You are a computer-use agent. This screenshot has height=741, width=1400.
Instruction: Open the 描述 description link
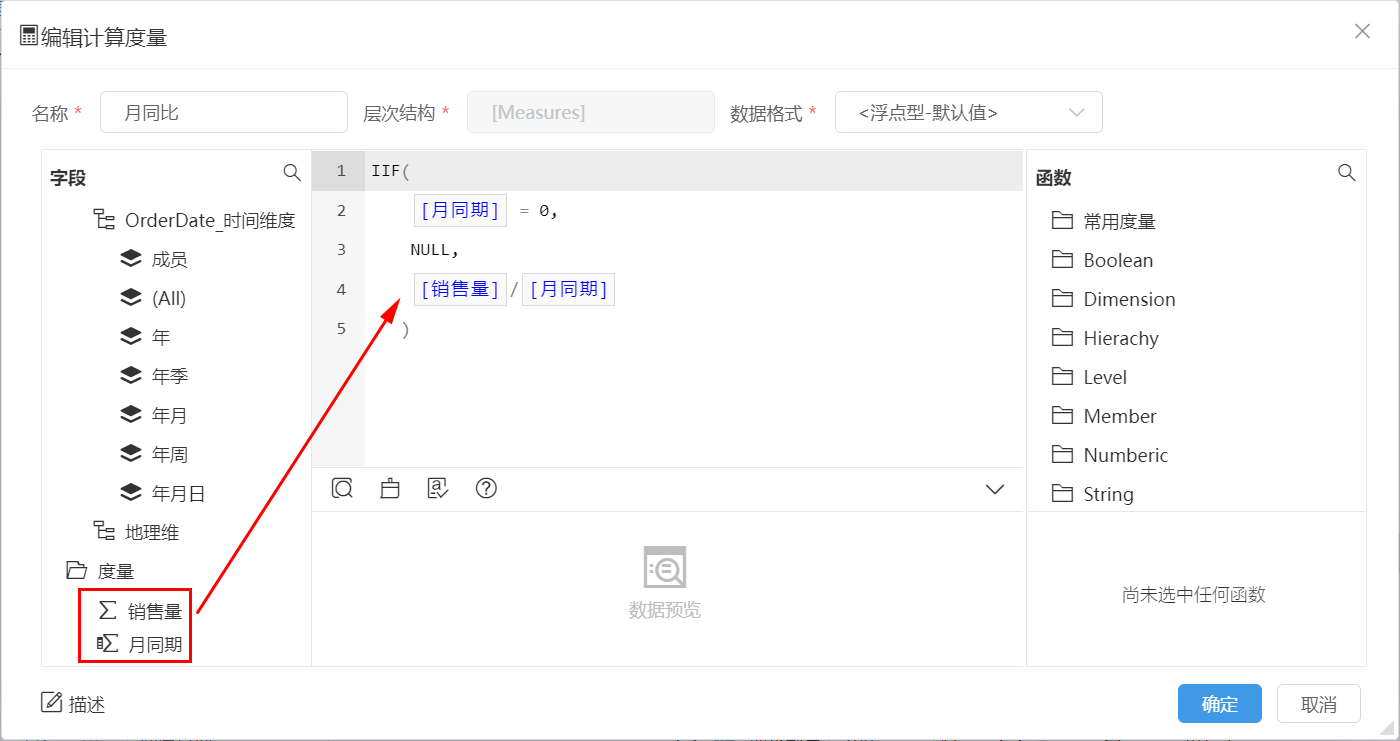tap(87, 704)
